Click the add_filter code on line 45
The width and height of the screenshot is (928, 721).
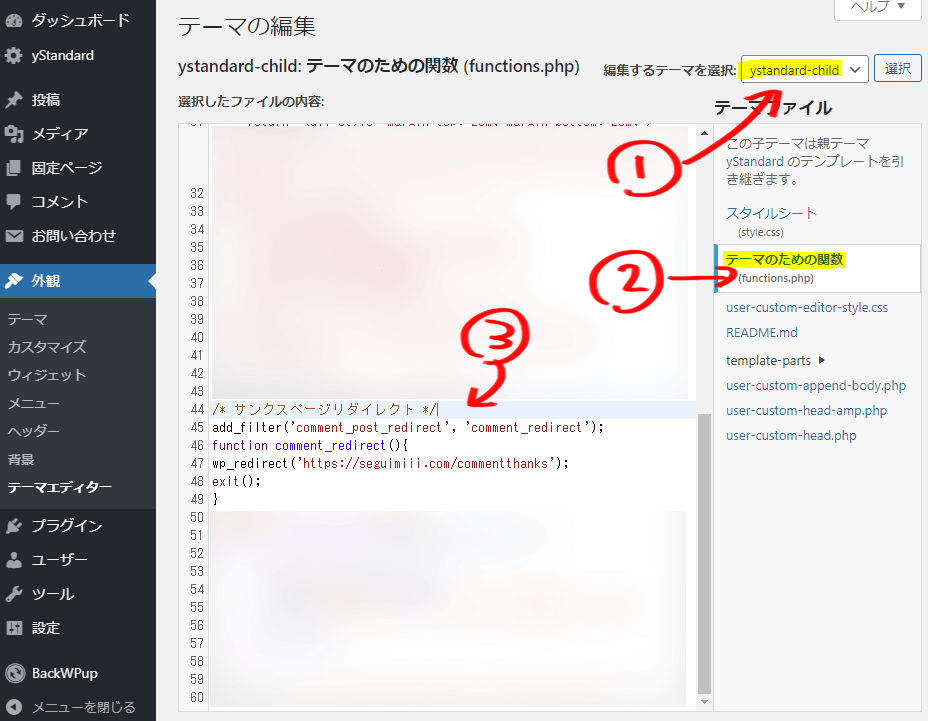[408, 427]
